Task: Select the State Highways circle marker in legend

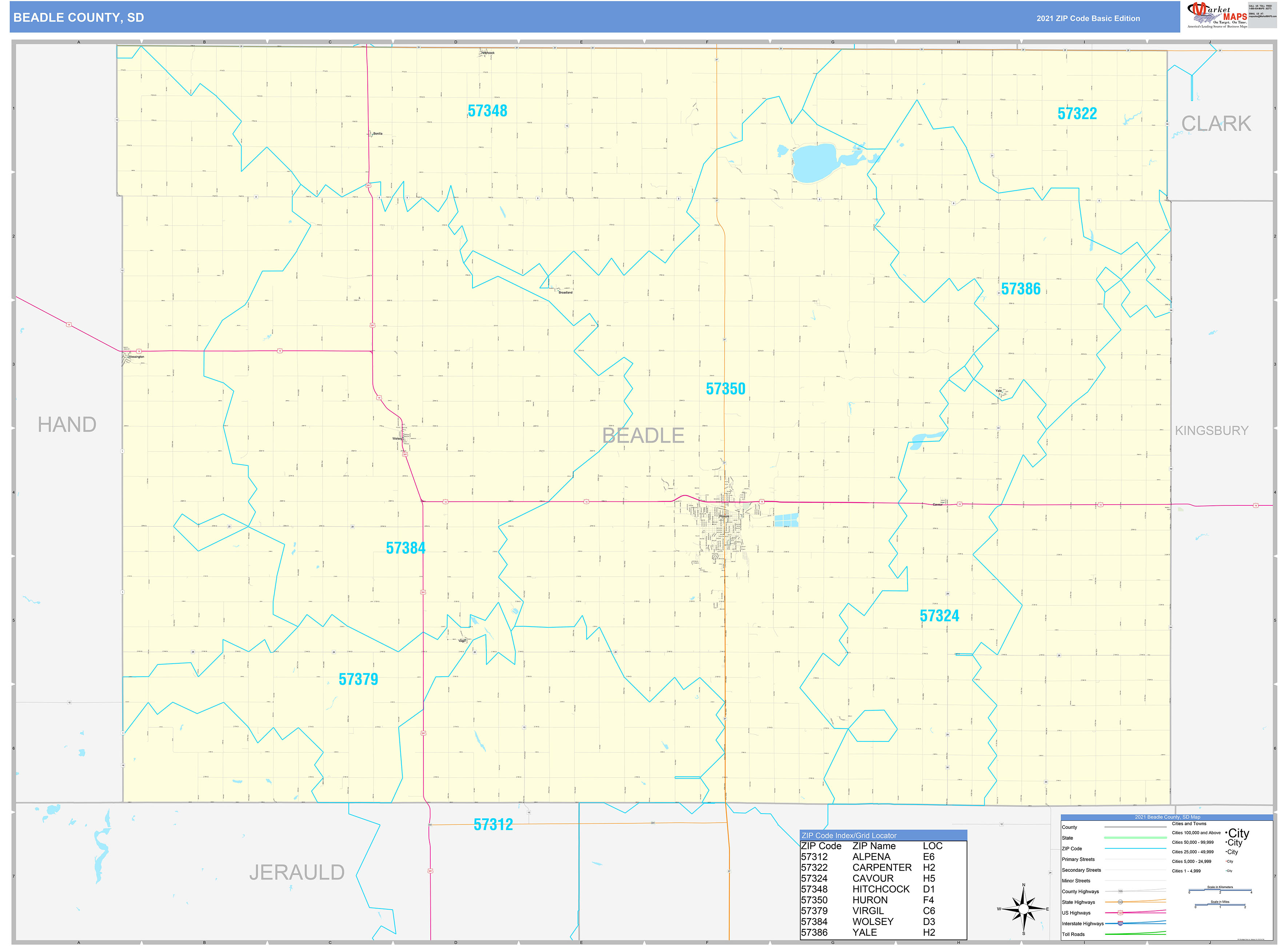Action: pyautogui.click(x=1120, y=902)
